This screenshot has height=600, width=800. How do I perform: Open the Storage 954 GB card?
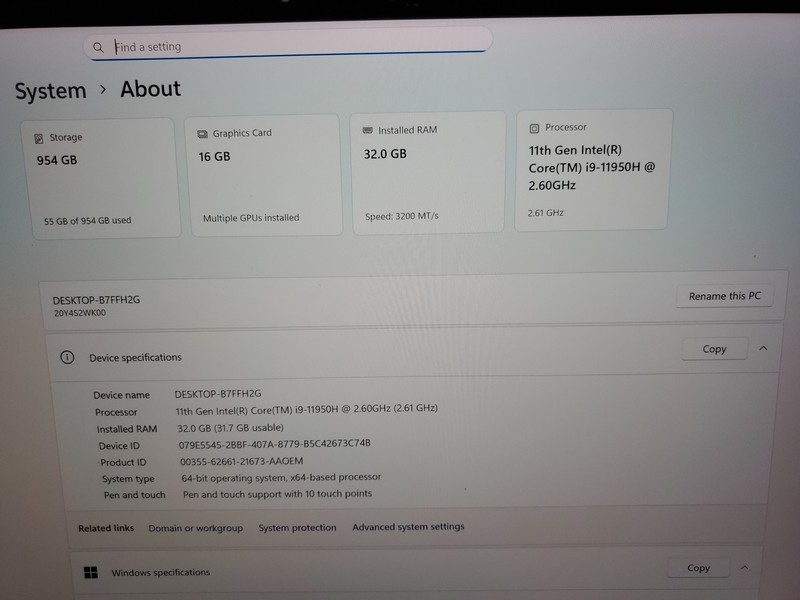101,178
